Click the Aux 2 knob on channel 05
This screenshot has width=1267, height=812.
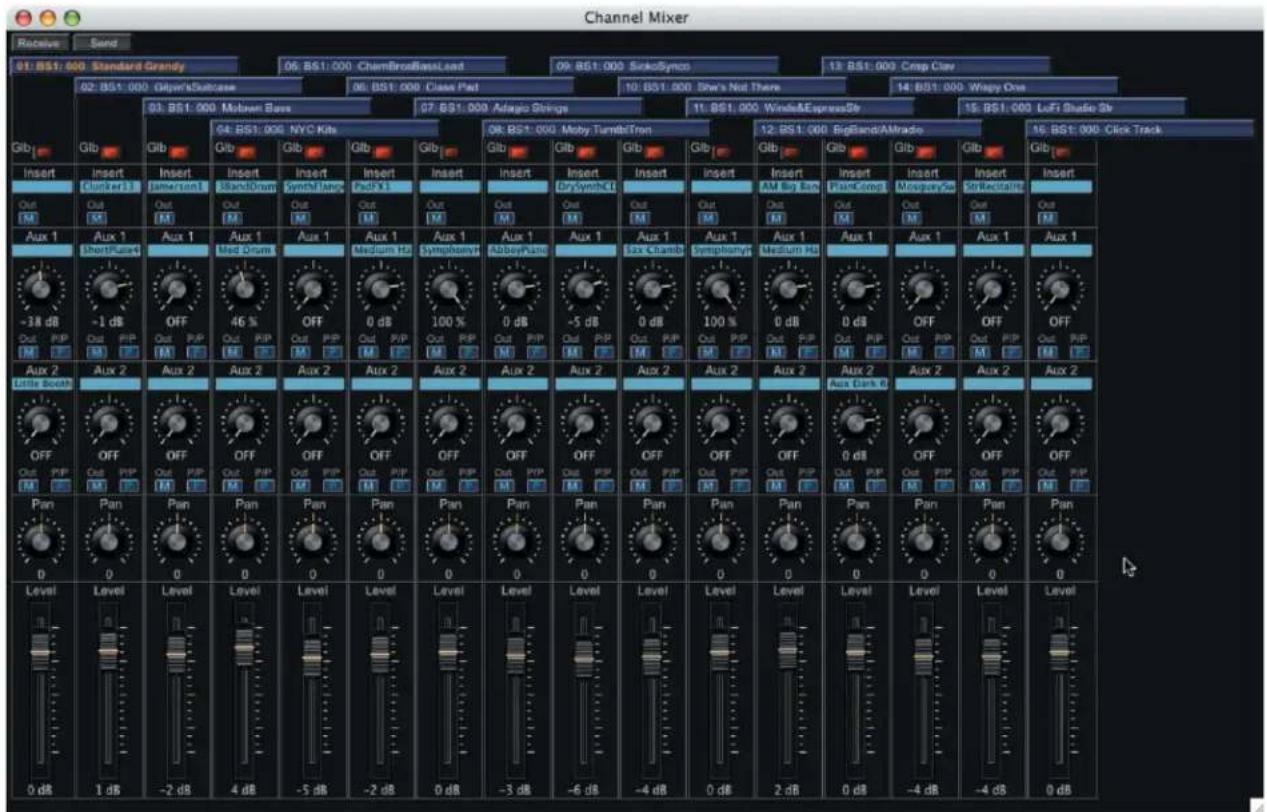point(312,422)
